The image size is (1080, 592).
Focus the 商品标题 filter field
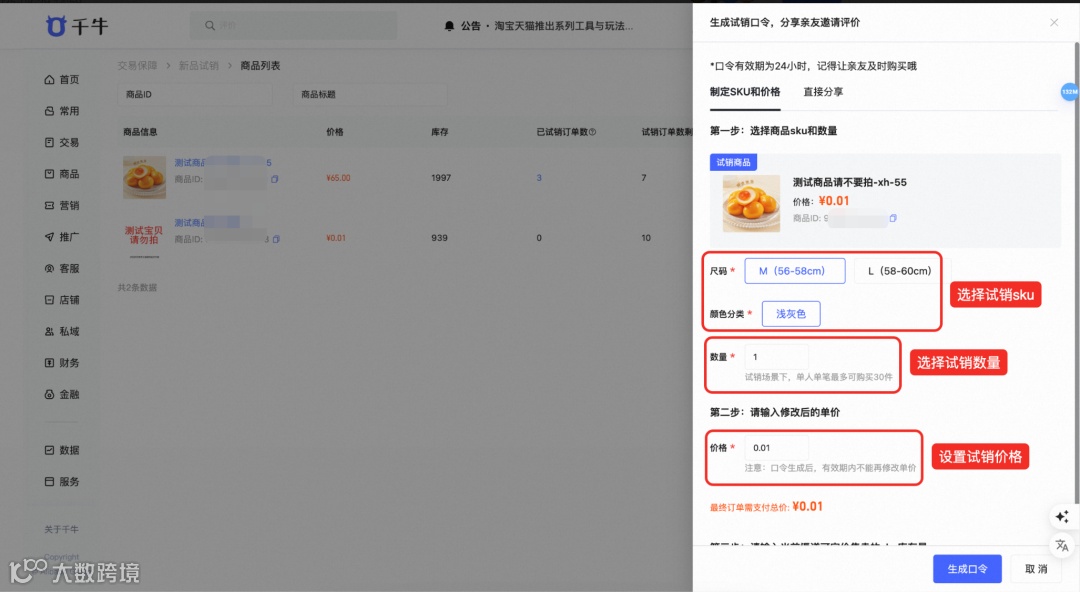click(371, 94)
